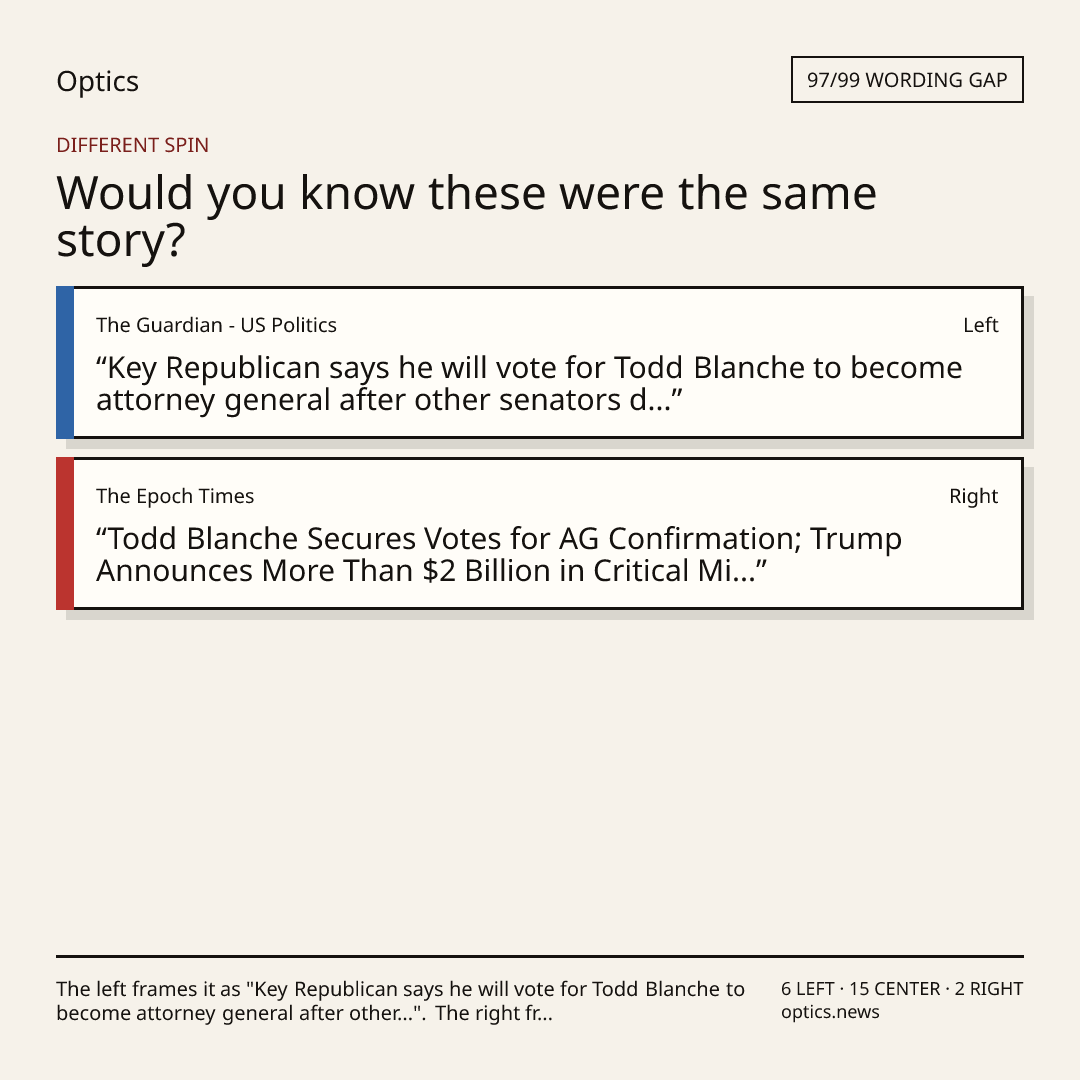Image resolution: width=1080 pixels, height=1080 pixels.
Task: Open The Epoch Times headline card
Action: pyautogui.click(x=540, y=533)
